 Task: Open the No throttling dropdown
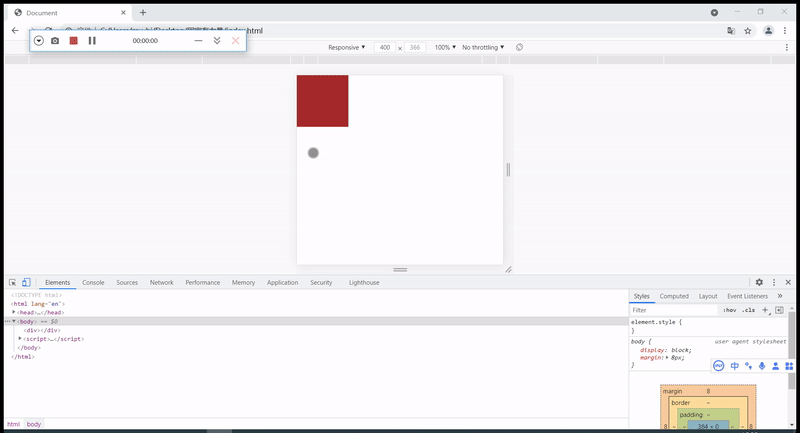[483, 47]
